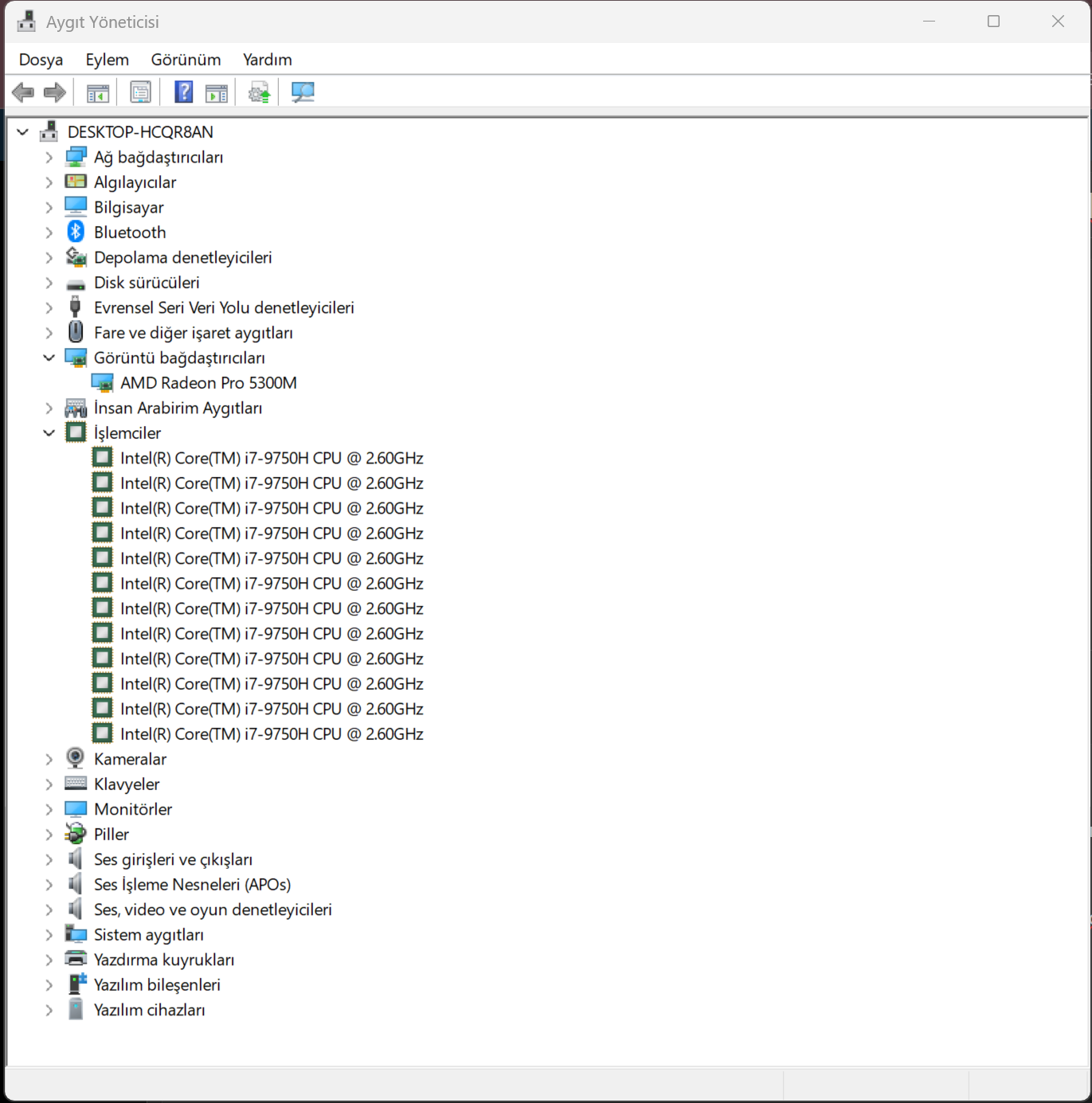Open the Eylem menu
The height and width of the screenshot is (1103, 1092).
[108, 60]
